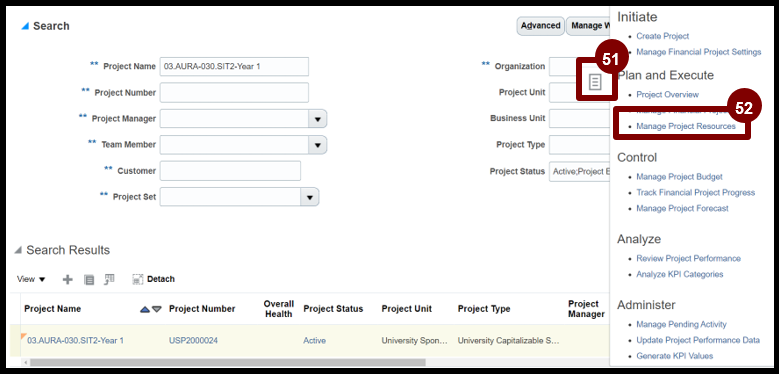Open the Project Status selection field

click(579, 171)
